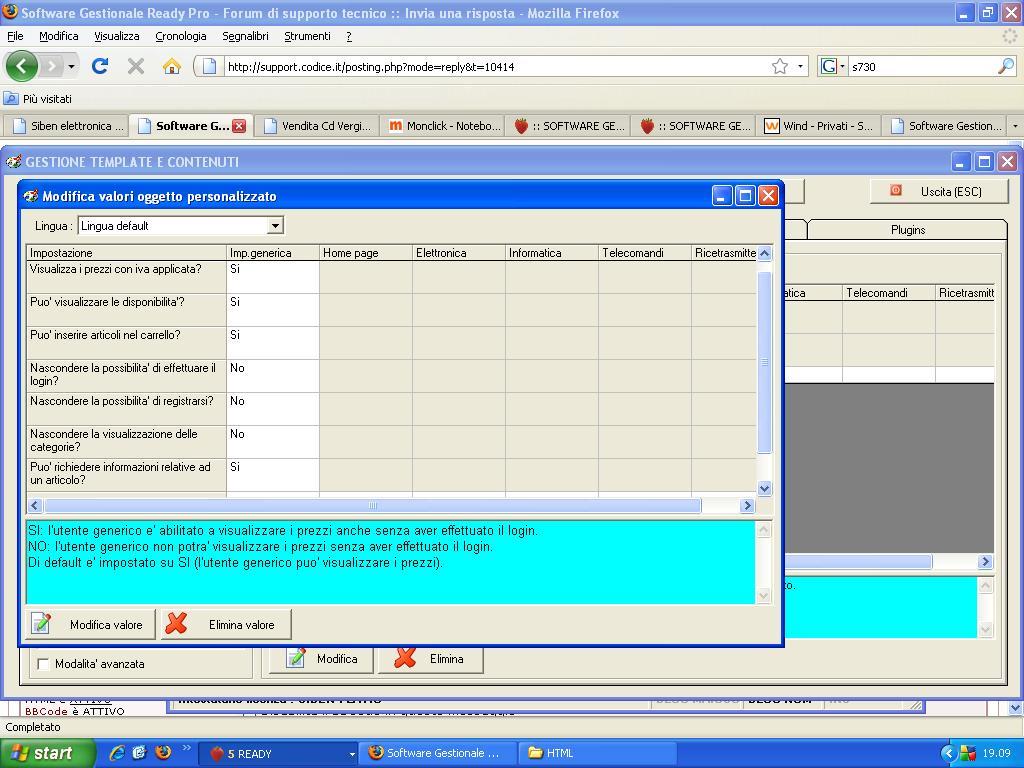Click Telecomandi header in the dialog table

pyautogui.click(x=645, y=253)
